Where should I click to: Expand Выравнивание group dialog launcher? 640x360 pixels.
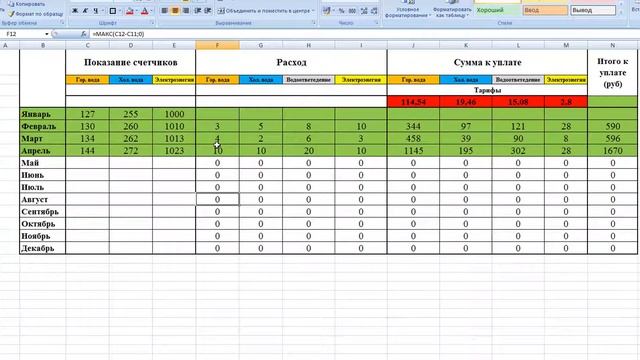tap(313, 23)
